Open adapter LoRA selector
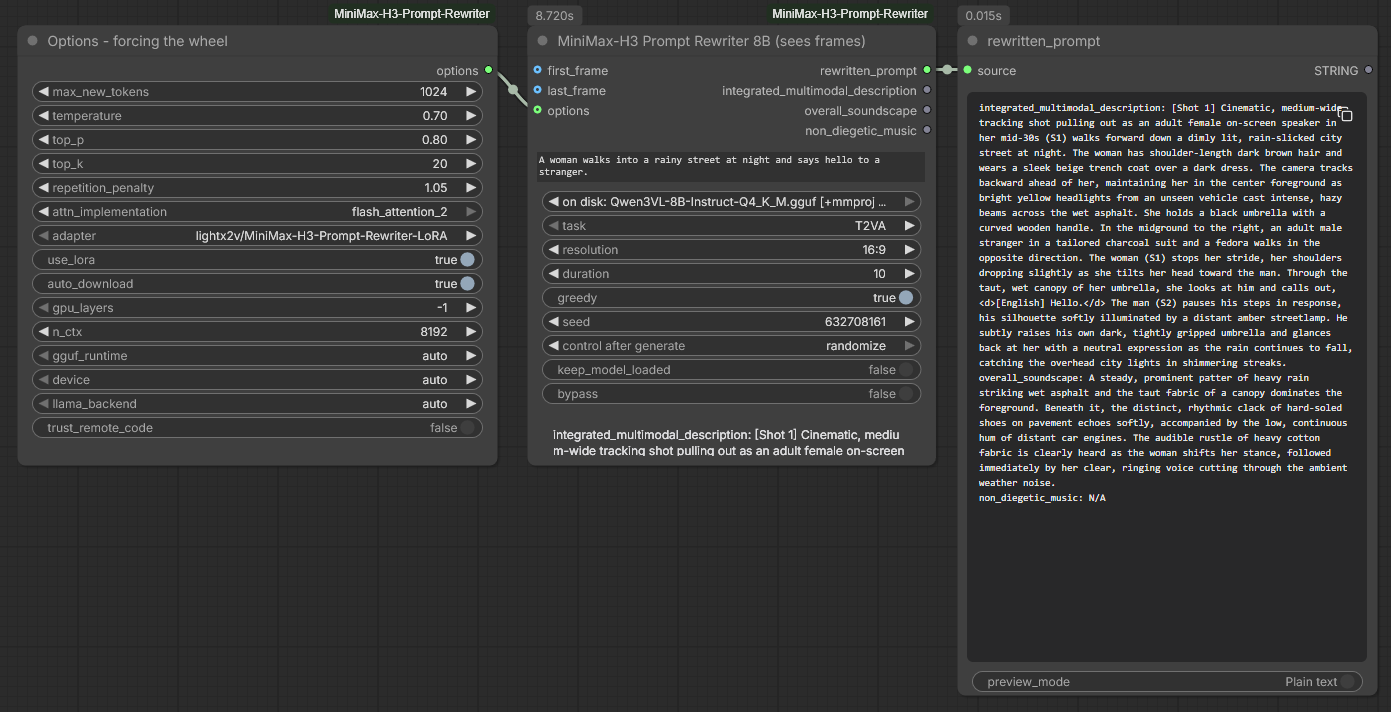Image resolution: width=1391 pixels, height=712 pixels. tap(257, 236)
